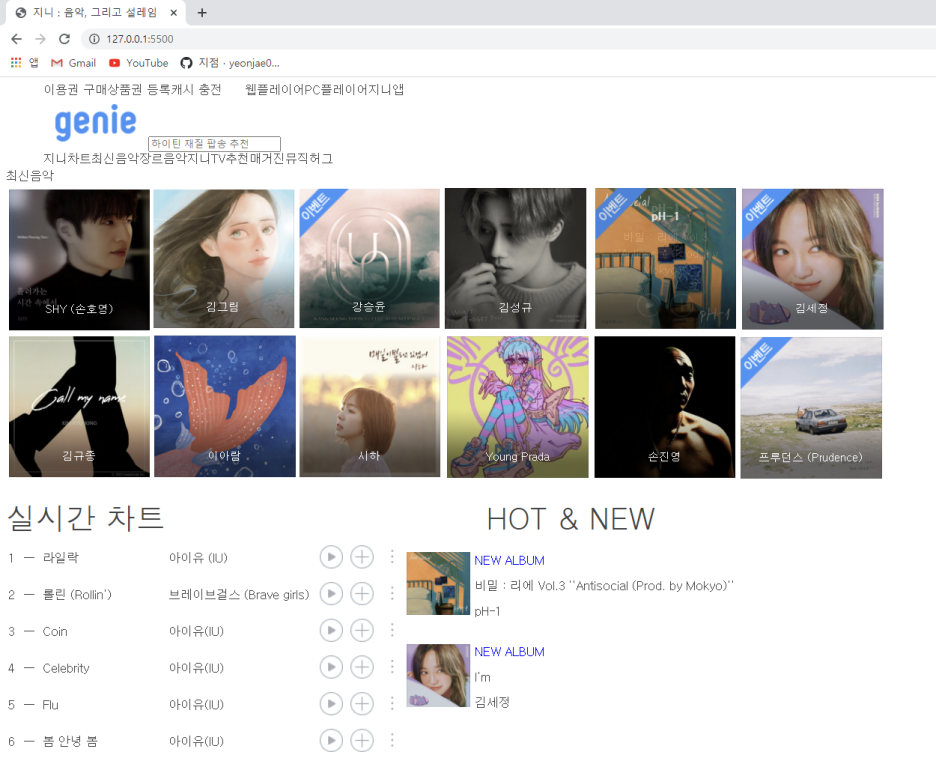The image size is (936, 761).
Task: Open the Gmail bookmark
Action: [73, 63]
